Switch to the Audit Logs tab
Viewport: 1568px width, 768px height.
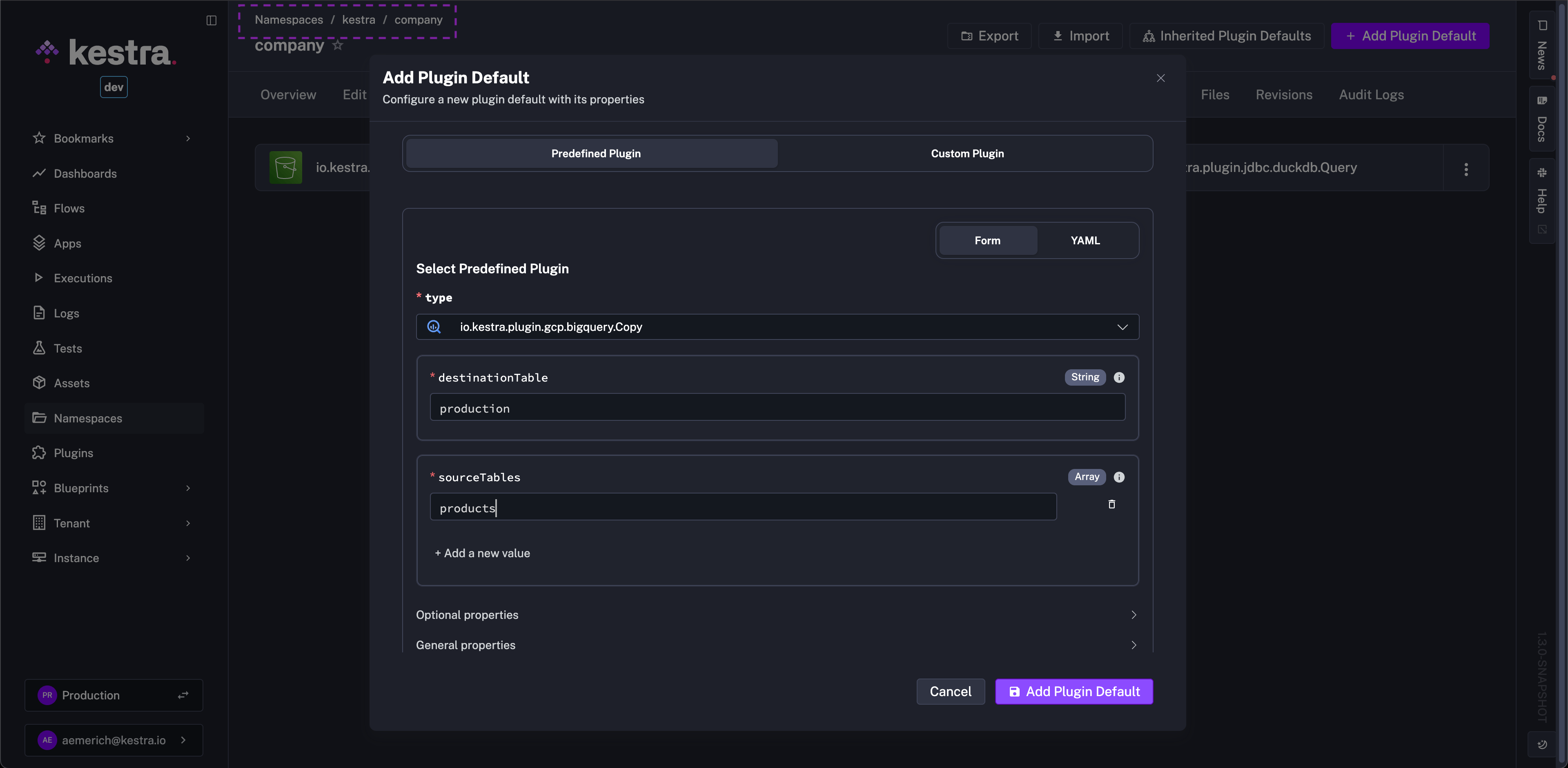[1371, 94]
